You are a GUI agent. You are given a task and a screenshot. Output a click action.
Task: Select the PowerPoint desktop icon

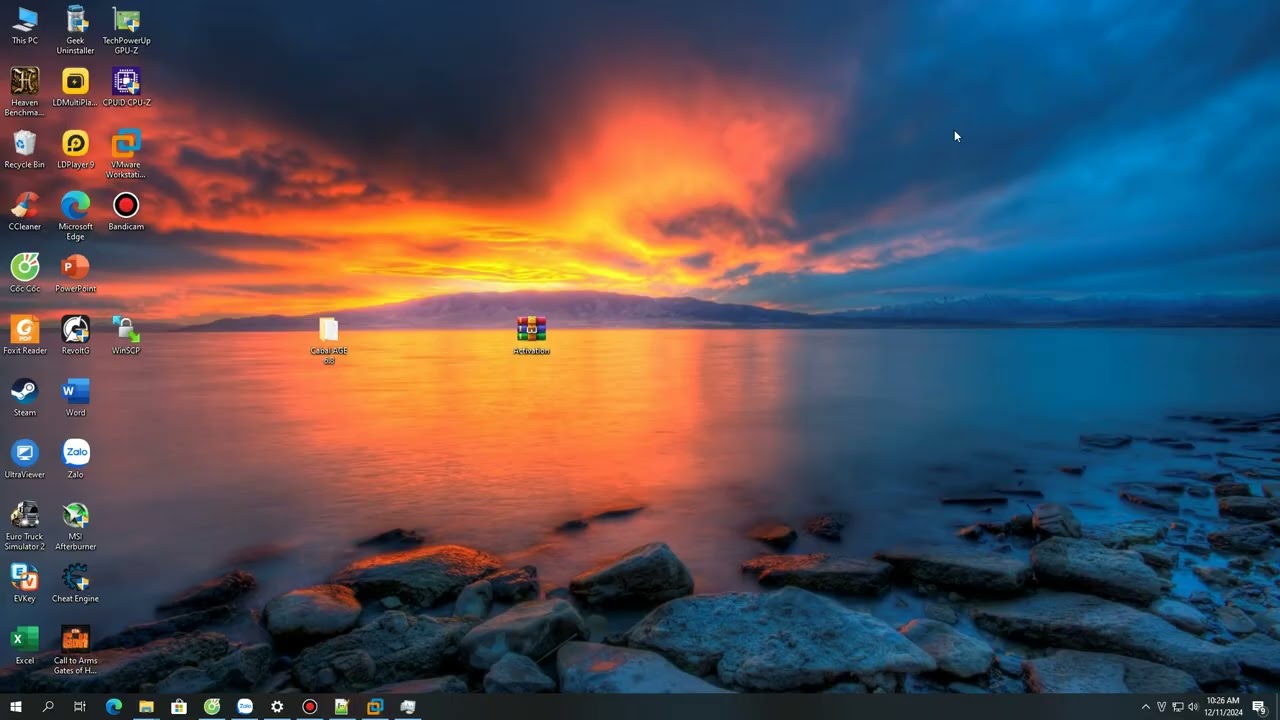75,274
